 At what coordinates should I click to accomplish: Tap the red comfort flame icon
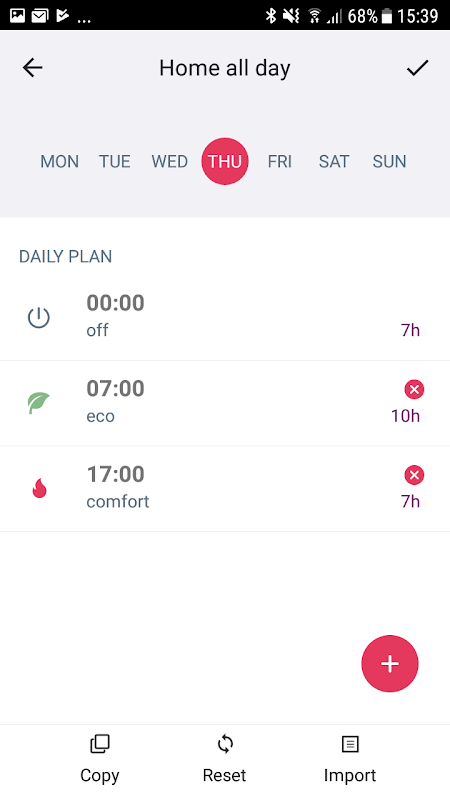39,489
